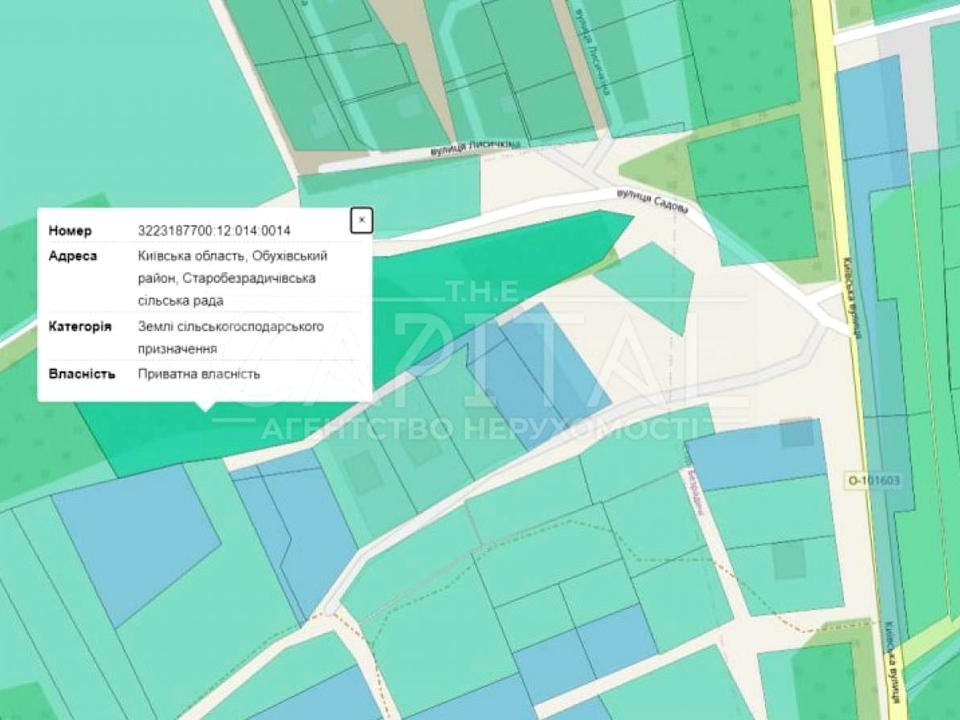Click the Власність field label
Image resolution: width=960 pixels, height=720 pixels.
point(78,374)
